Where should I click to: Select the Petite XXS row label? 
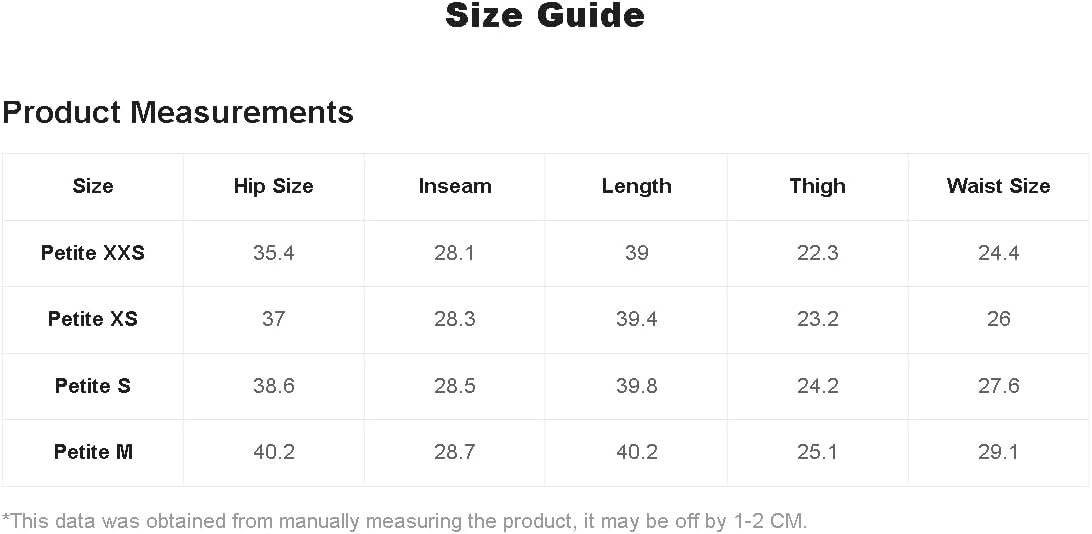coord(93,253)
